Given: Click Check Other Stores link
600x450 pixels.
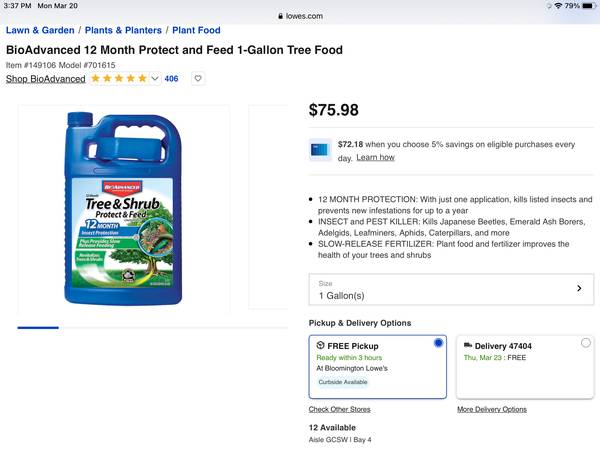Looking at the screenshot, I should [339, 409].
